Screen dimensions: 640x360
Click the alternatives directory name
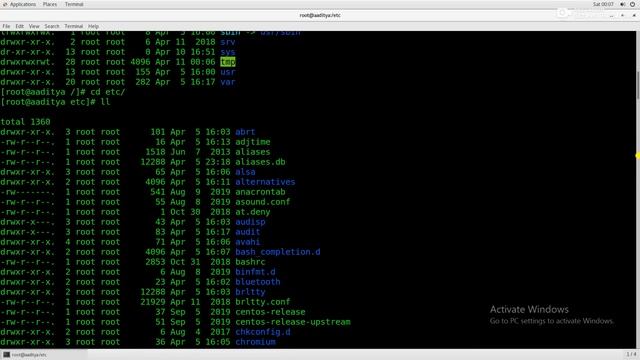[265, 182]
